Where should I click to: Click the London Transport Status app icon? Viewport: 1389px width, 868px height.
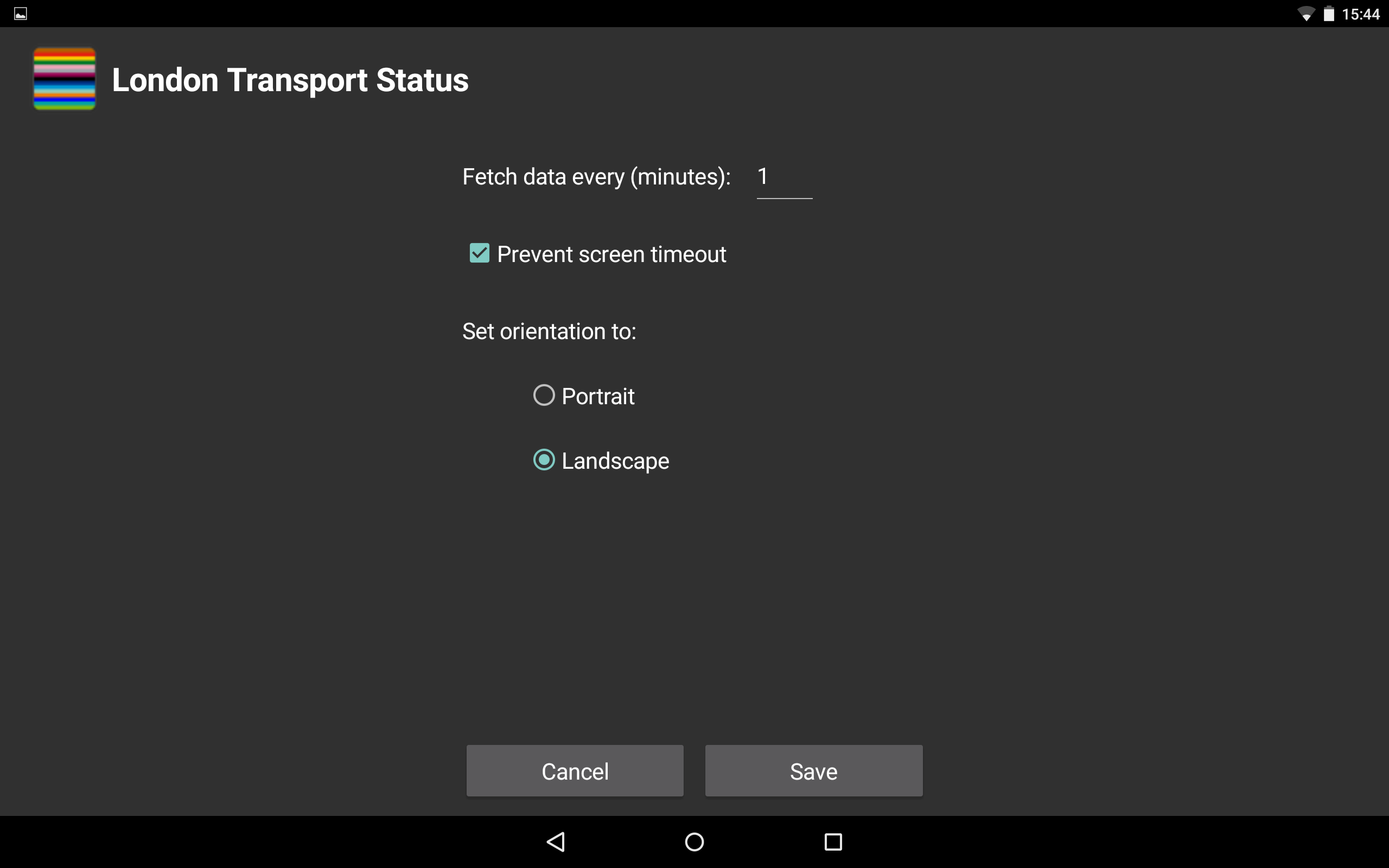pos(64,79)
